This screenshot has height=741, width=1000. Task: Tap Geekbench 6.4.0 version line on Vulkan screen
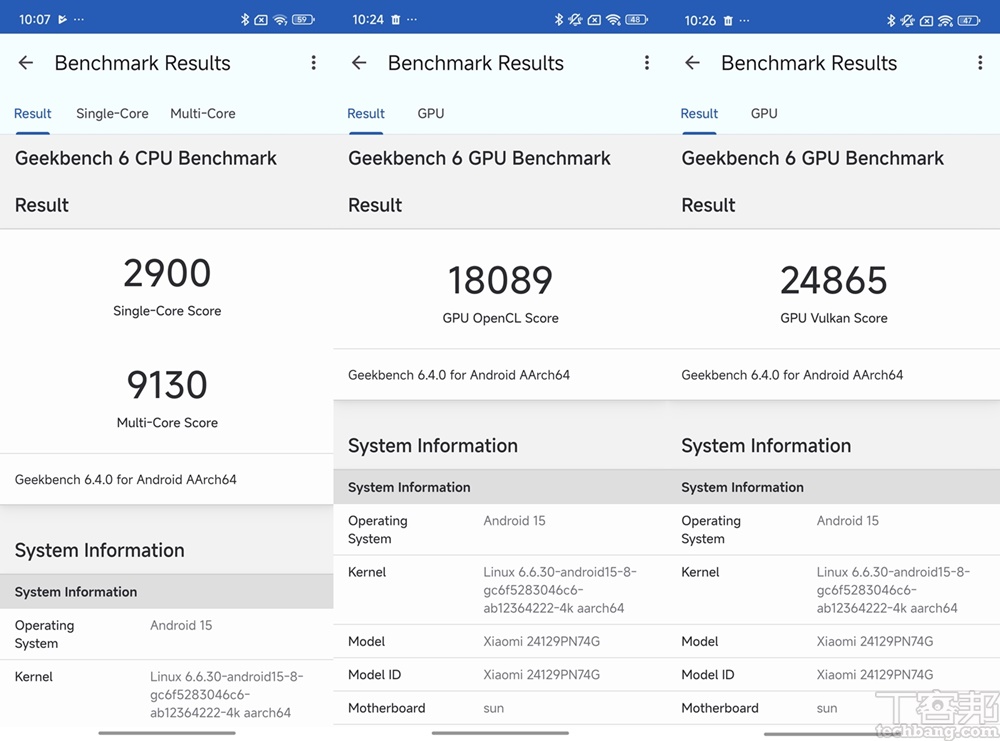coord(792,375)
